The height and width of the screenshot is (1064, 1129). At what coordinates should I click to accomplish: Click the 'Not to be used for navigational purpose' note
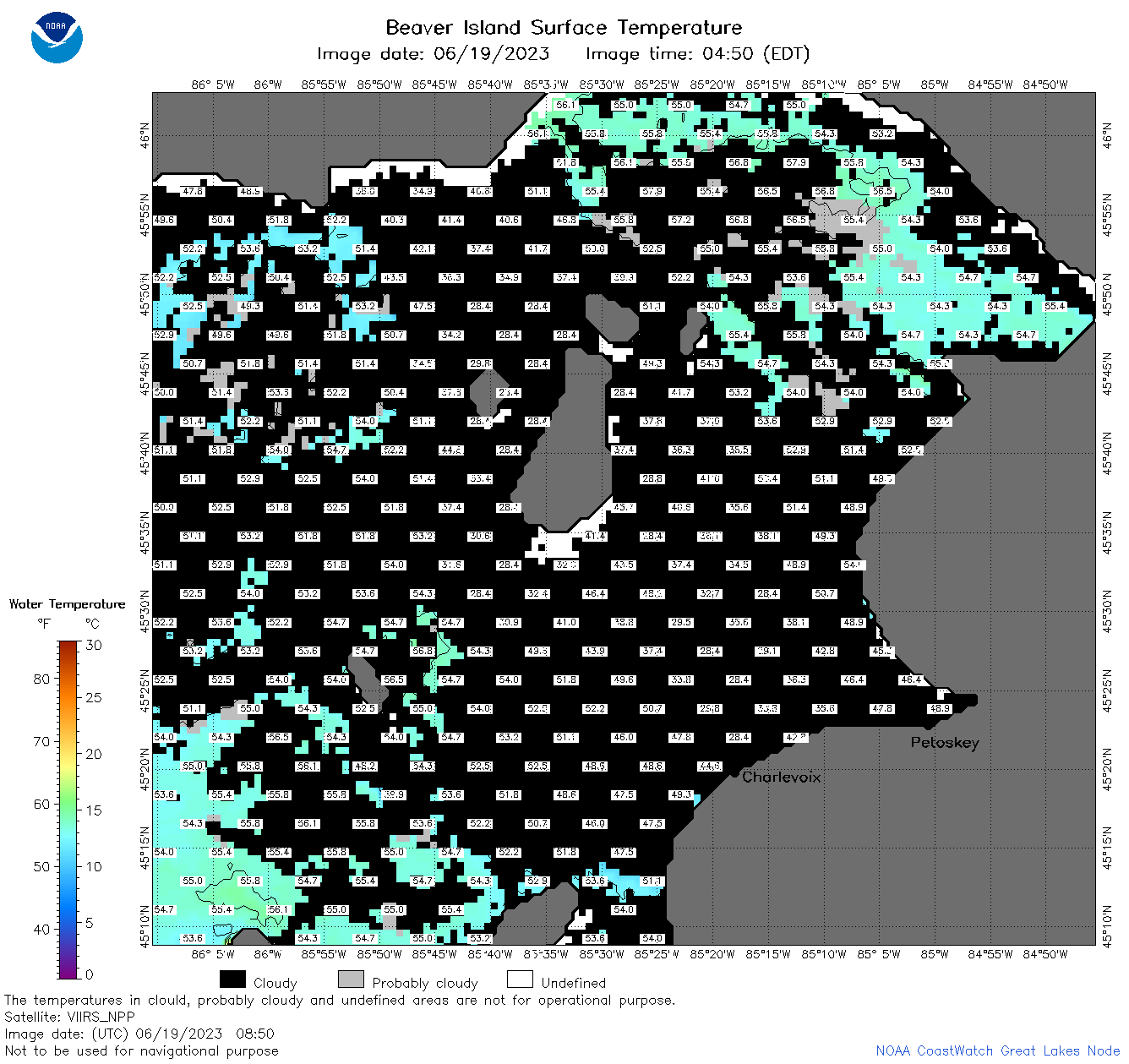(x=141, y=1050)
